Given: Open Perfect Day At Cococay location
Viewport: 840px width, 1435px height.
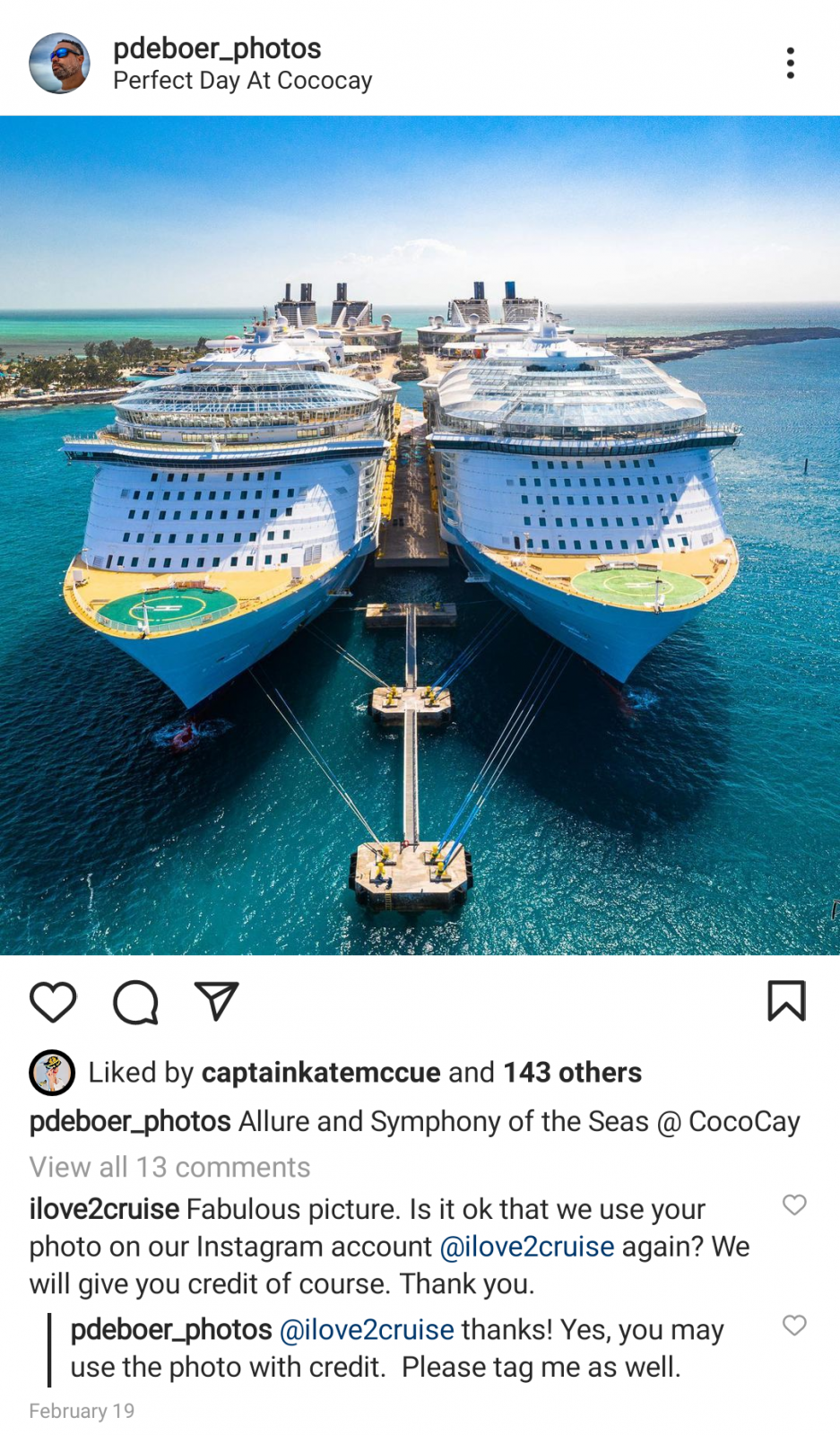Looking at the screenshot, I should click(x=242, y=81).
